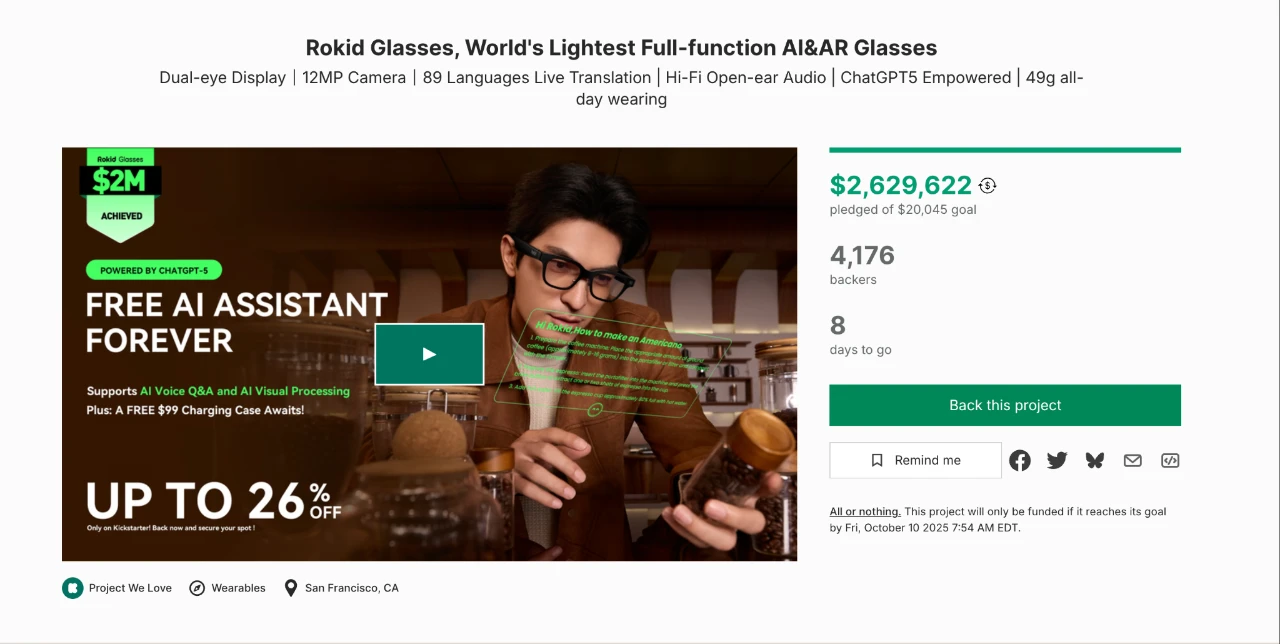Open the Project We Love text link

130,588
